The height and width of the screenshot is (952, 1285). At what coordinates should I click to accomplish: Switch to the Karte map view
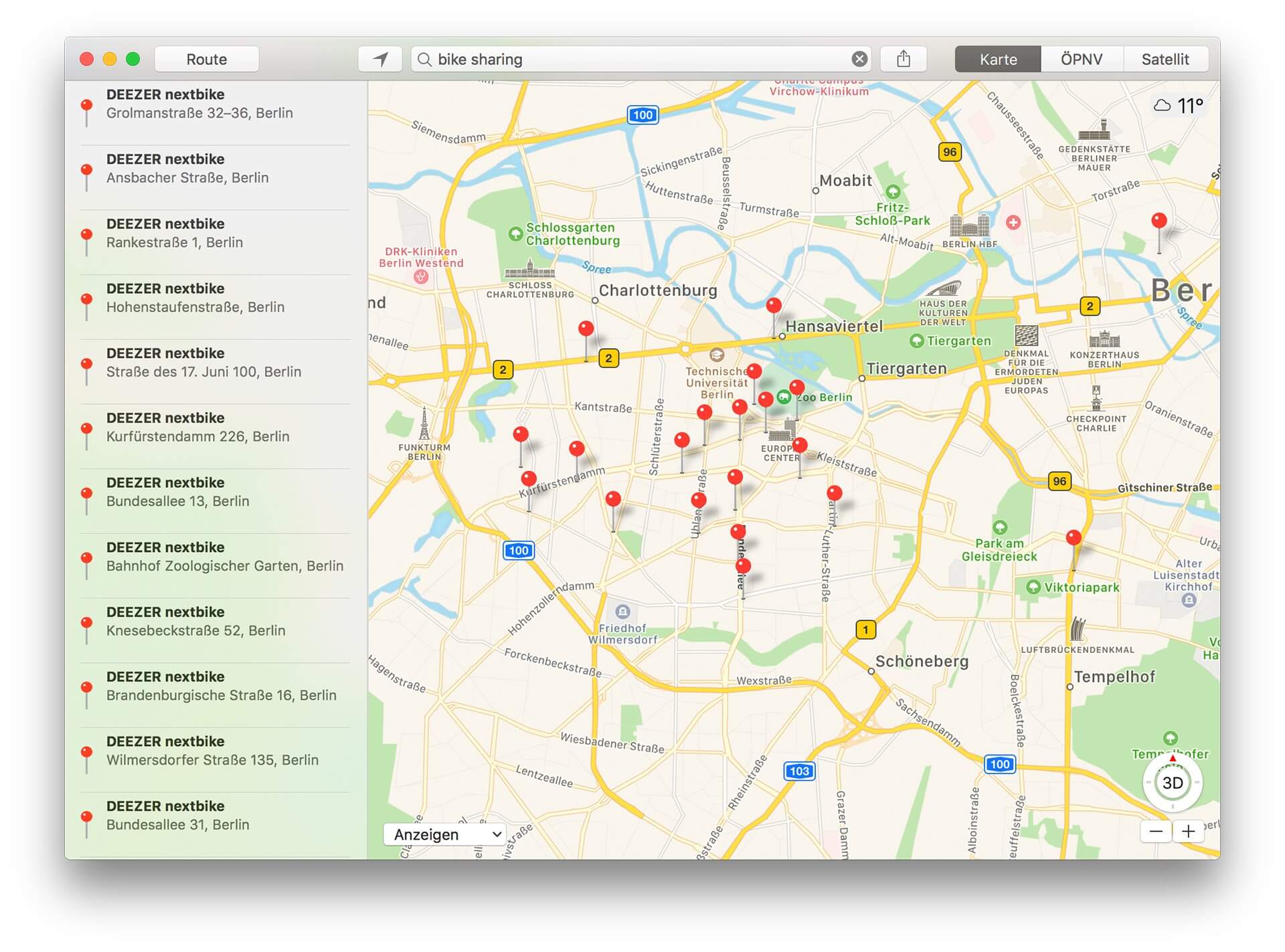[998, 59]
